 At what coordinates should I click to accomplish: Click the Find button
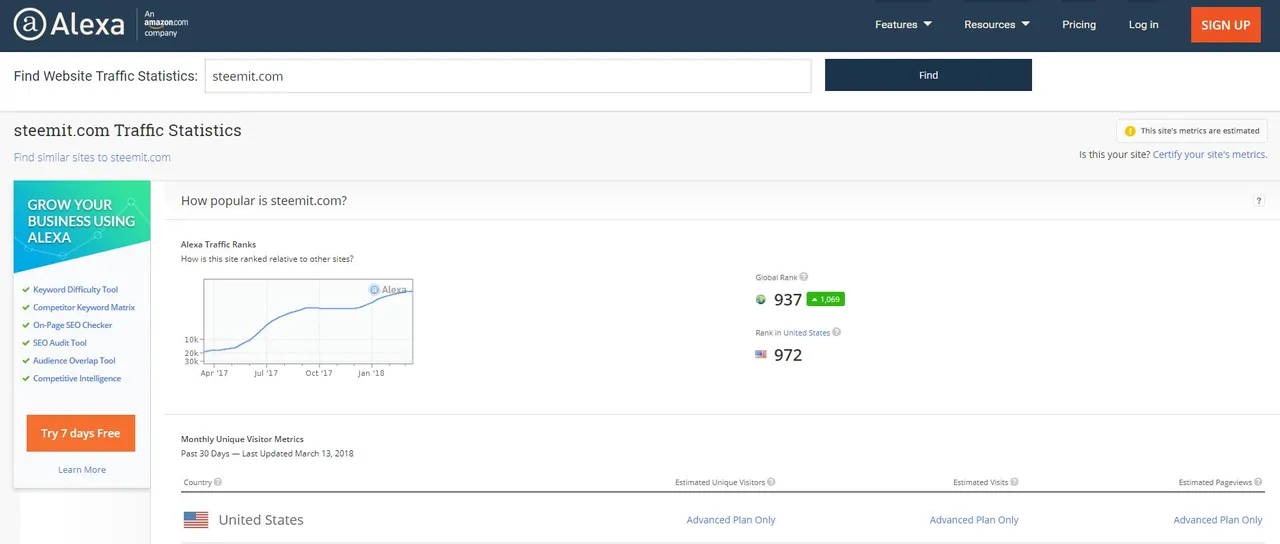[928, 75]
